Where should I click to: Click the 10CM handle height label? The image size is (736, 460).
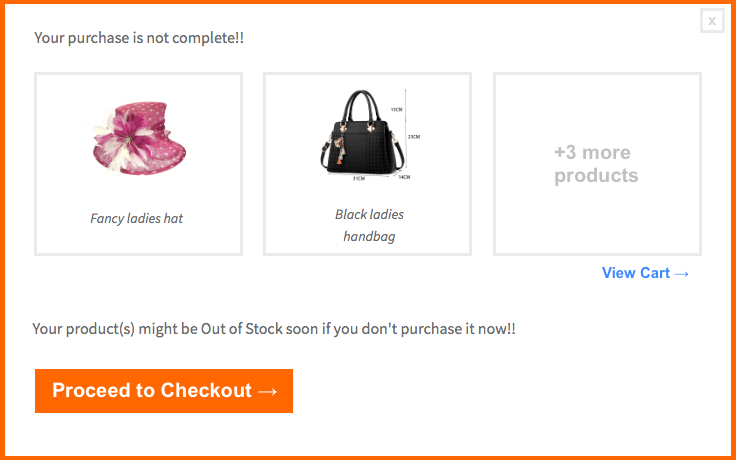point(396,109)
